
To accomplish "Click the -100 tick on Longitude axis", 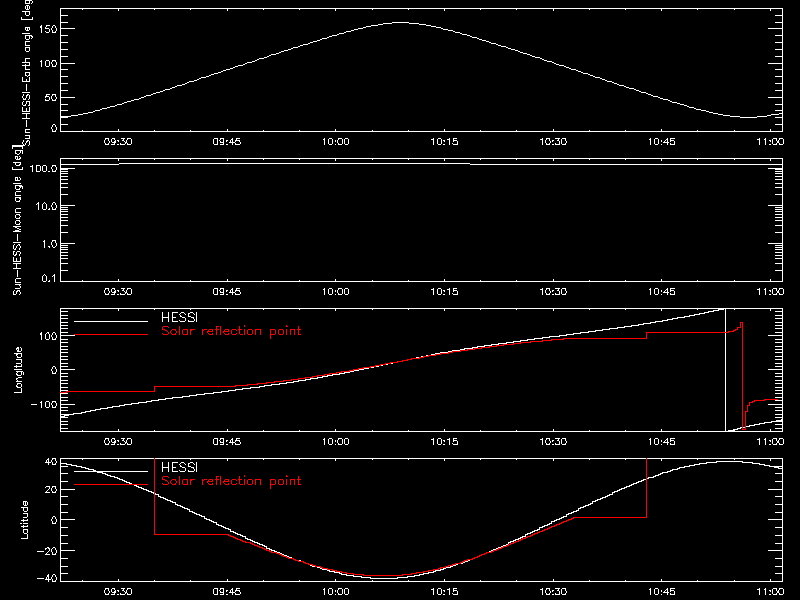I will (45, 404).
